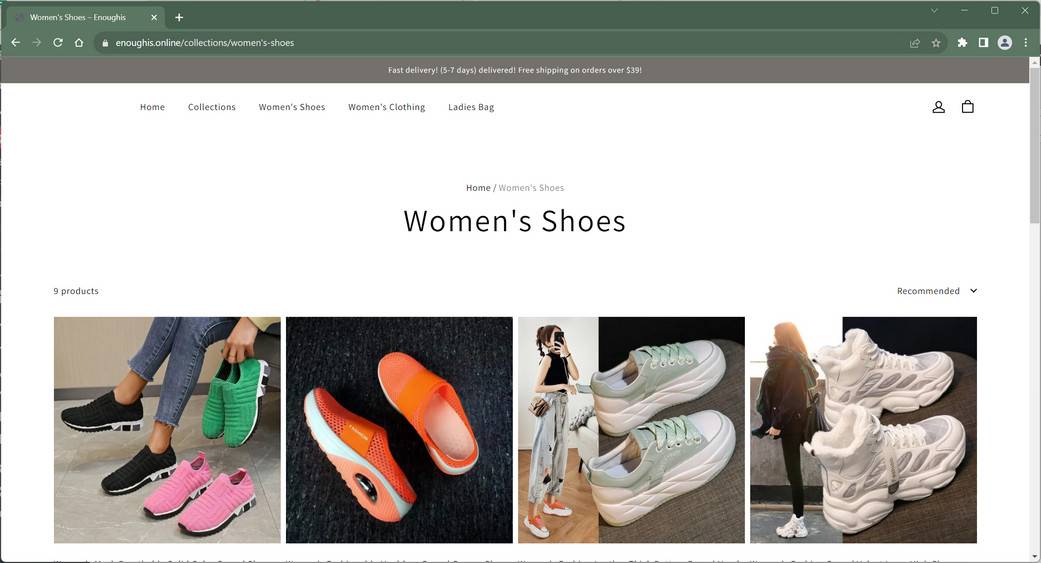Open Ladies Bag nav item
This screenshot has width=1041, height=563.
[x=471, y=107]
